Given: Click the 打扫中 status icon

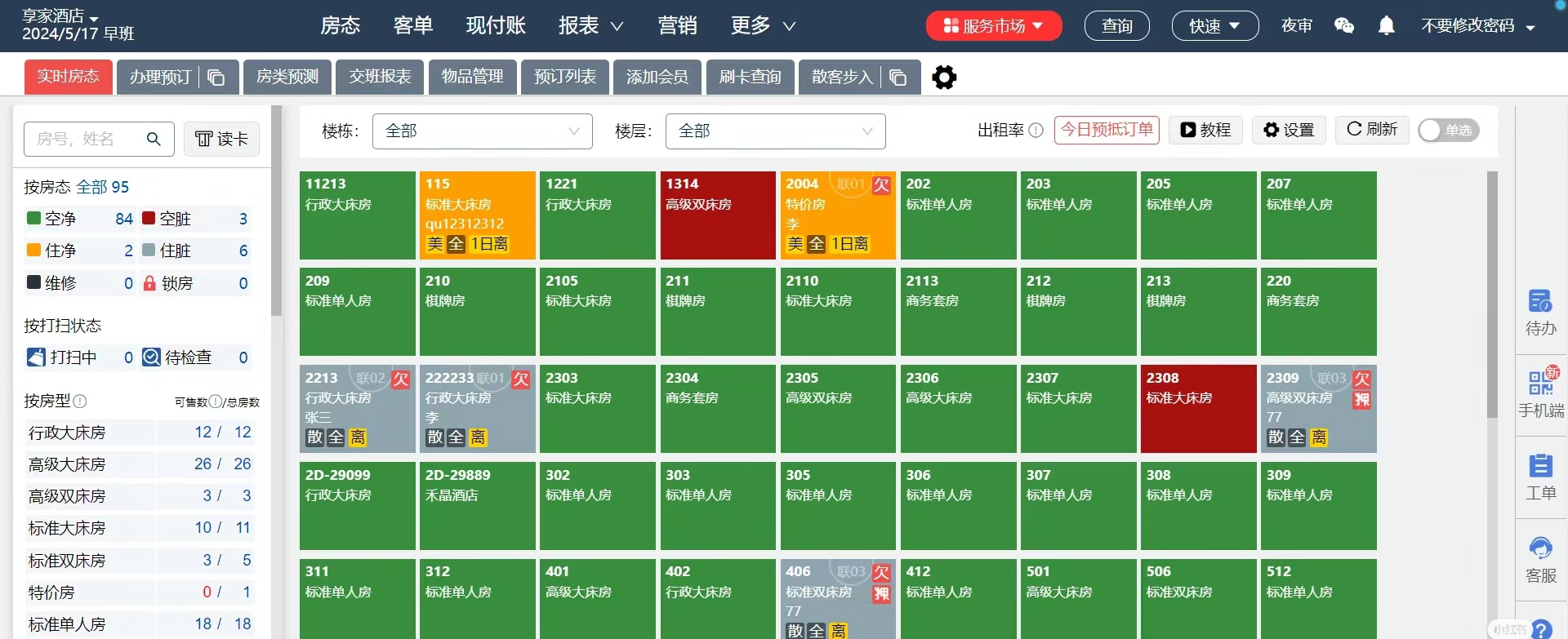Looking at the screenshot, I should click(36, 357).
